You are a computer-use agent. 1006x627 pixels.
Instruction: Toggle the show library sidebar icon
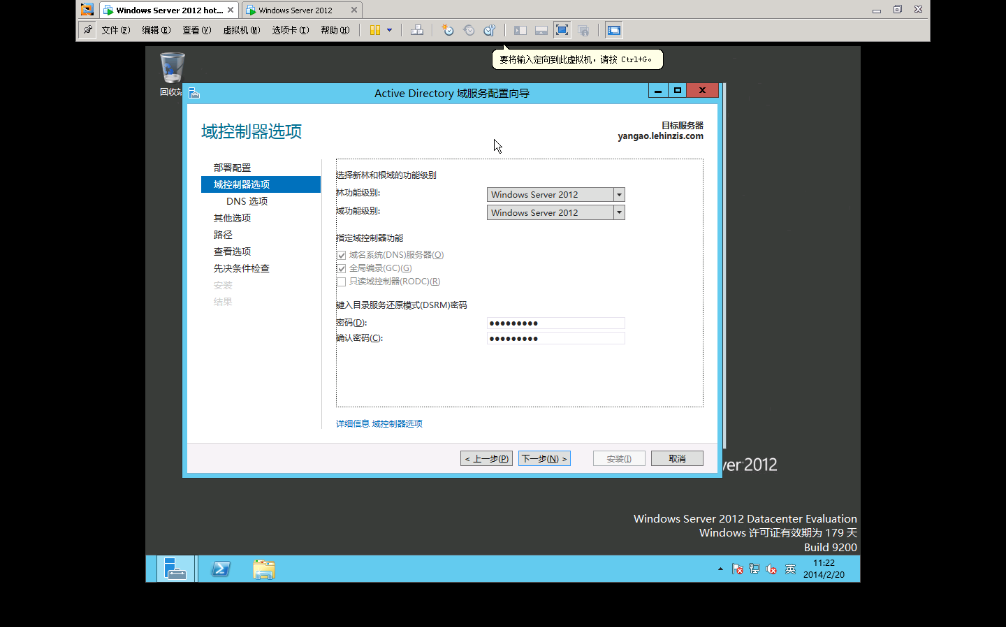point(520,30)
